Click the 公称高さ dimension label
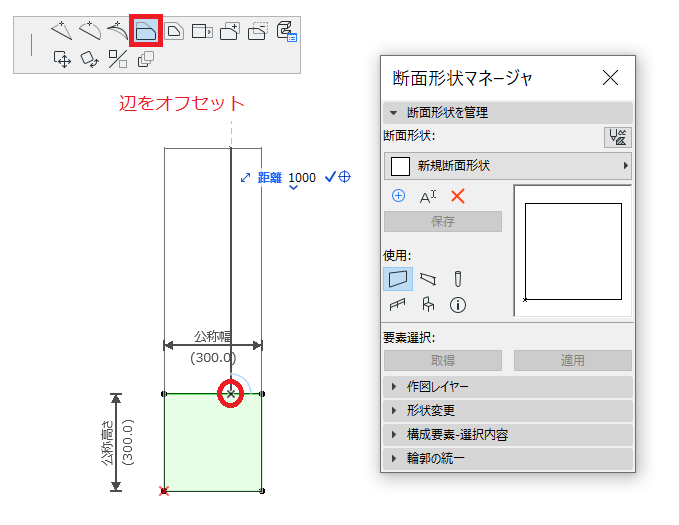This screenshot has height=525, width=679. (107, 442)
